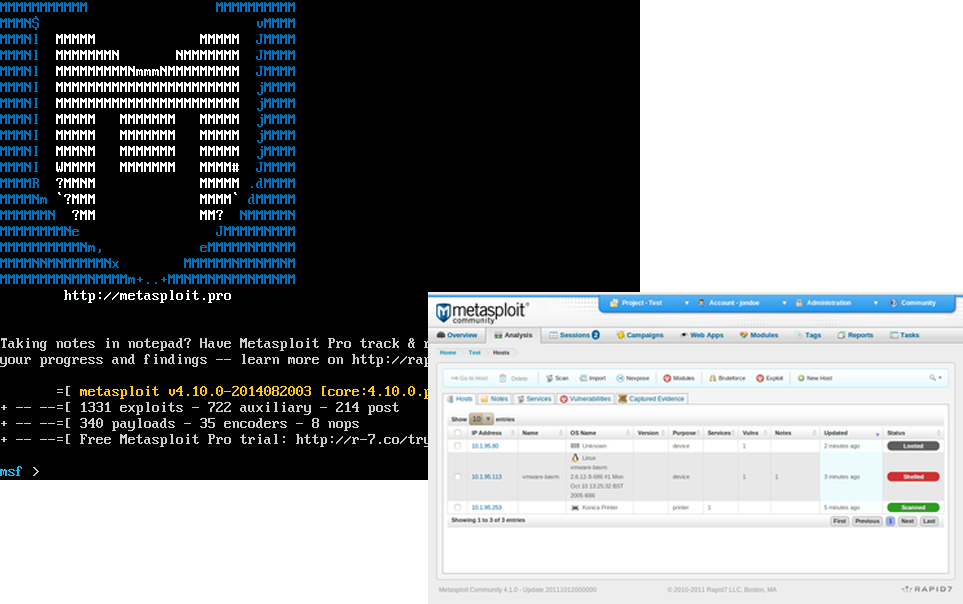Screen dimensions: 963x604
Task: Click the search magnifier in hosts toolbar
Action: point(932,378)
